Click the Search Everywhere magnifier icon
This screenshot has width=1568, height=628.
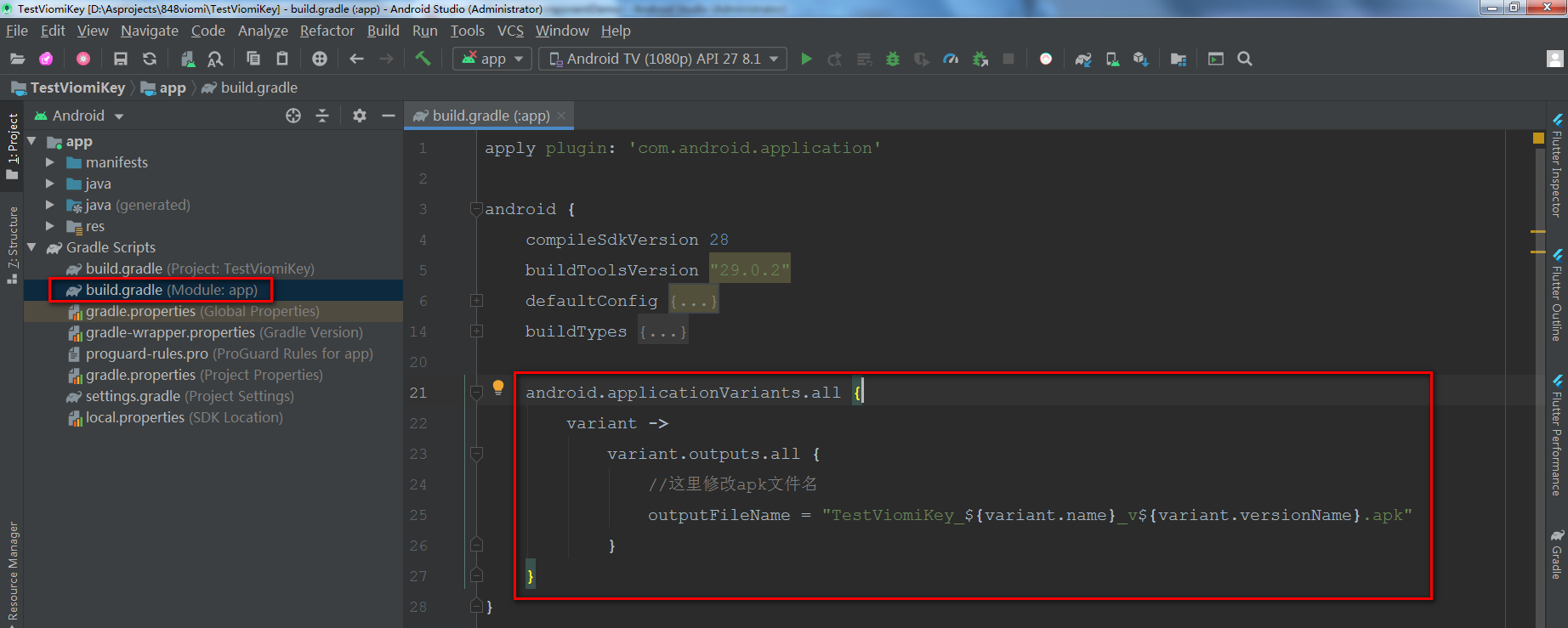point(1245,59)
